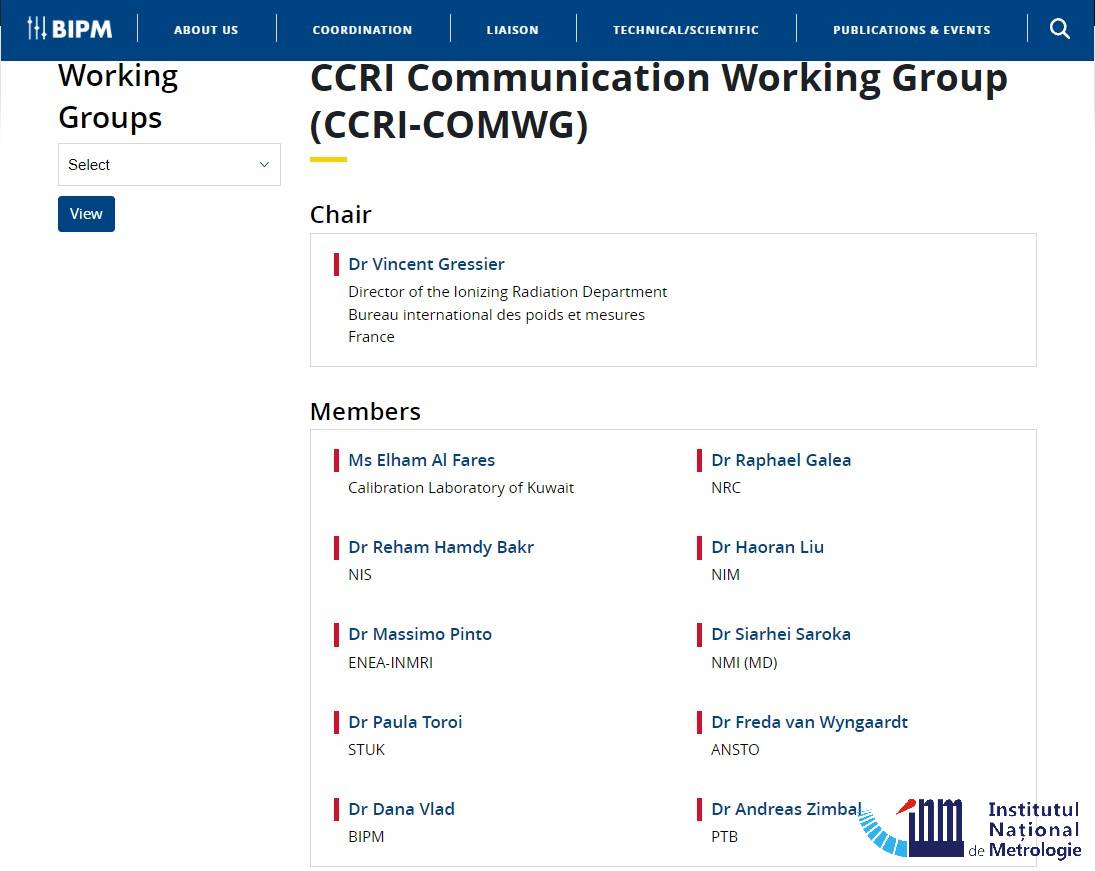Open the search magnifier icon
The height and width of the screenshot is (871, 1095).
click(x=1060, y=28)
